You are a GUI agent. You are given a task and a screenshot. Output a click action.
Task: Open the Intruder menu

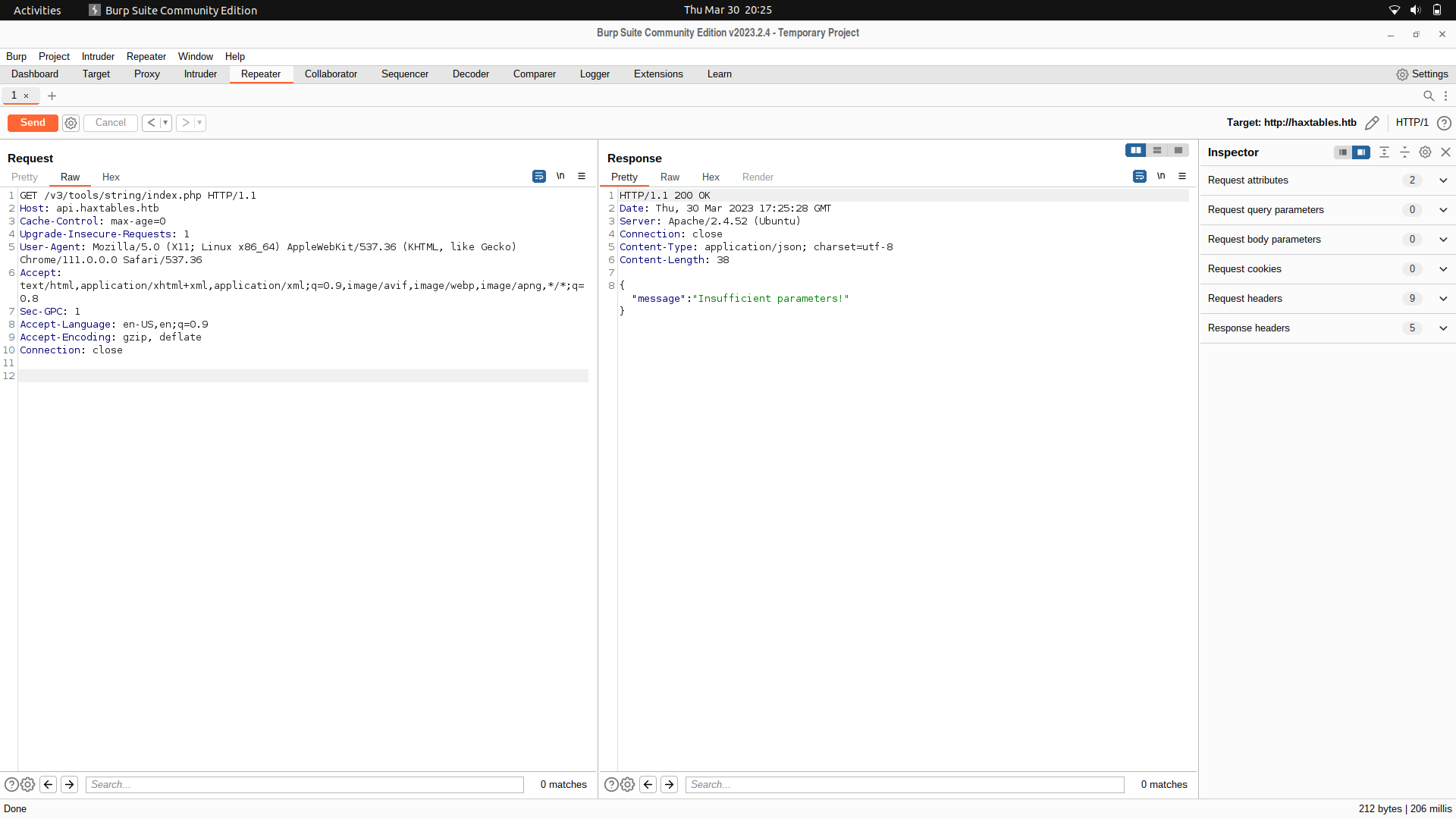click(x=97, y=56)
